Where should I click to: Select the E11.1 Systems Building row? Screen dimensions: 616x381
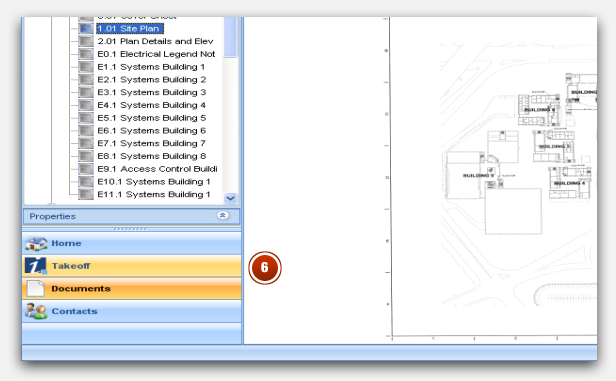(154, 194)
